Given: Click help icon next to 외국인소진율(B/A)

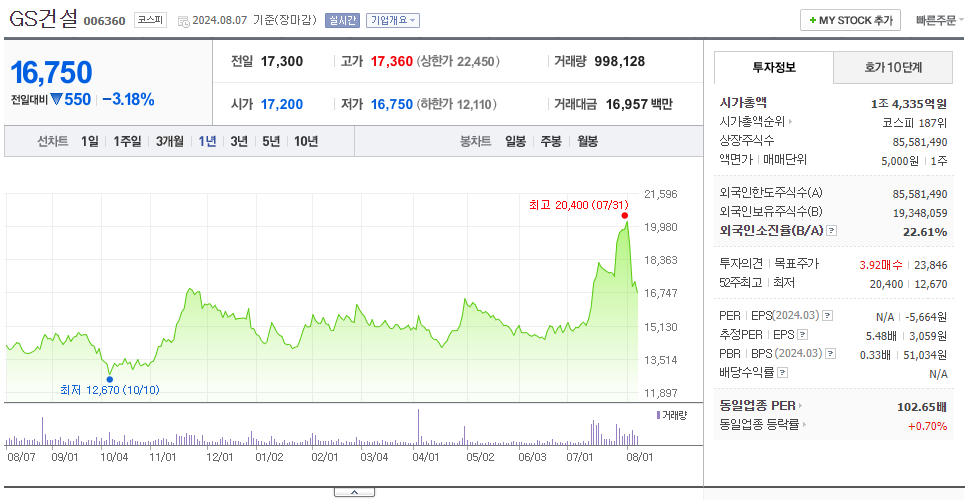Looking at the screenshot, I should point(832,231).
